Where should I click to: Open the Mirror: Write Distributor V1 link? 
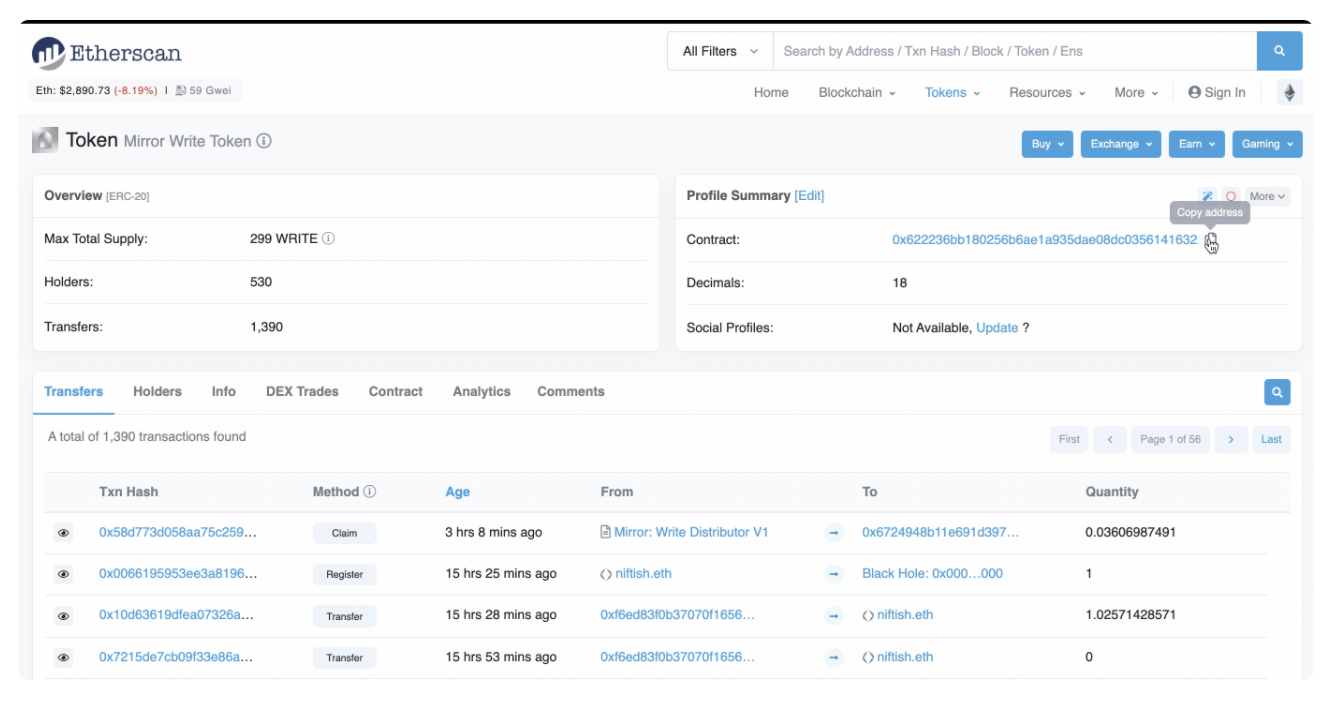pos(690,533)
